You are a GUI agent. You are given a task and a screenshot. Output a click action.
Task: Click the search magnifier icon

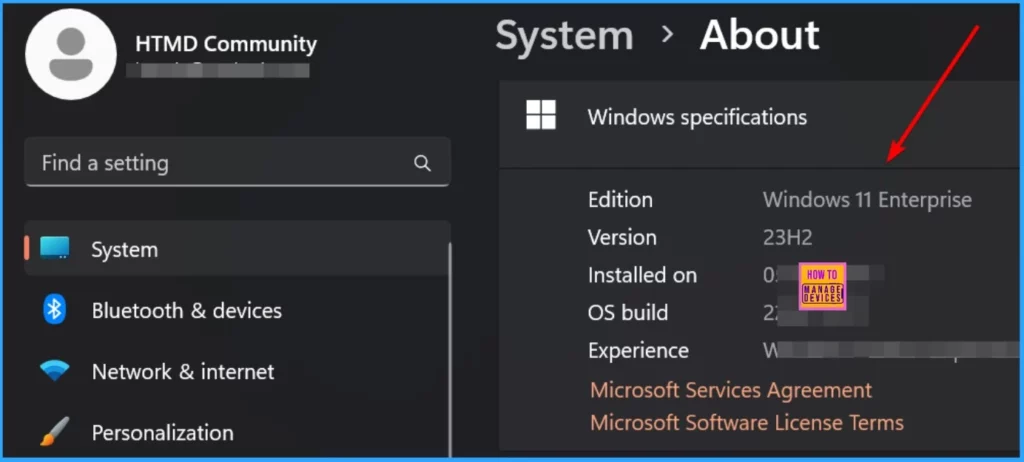click(x=423, y=163)
